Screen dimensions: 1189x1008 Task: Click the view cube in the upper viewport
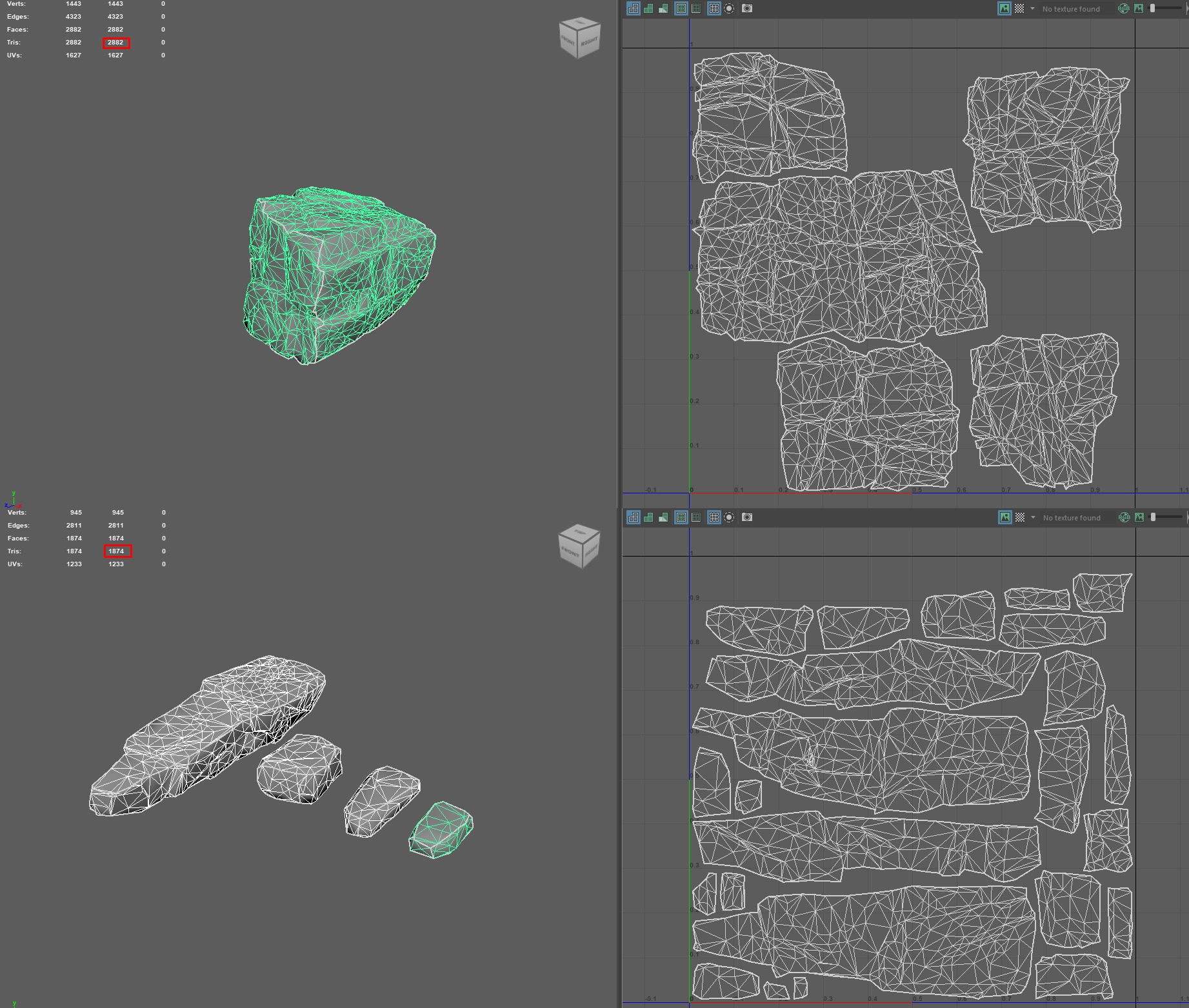(580, 38)
